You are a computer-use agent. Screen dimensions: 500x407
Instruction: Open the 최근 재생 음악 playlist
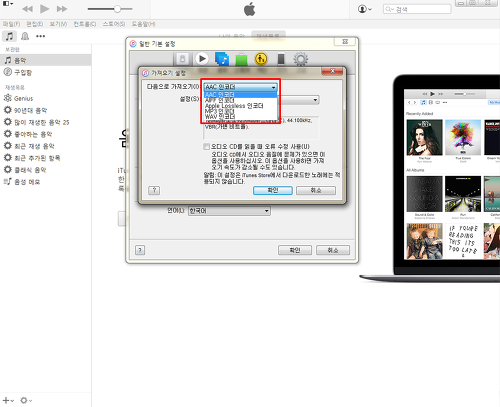click(45, 146)
